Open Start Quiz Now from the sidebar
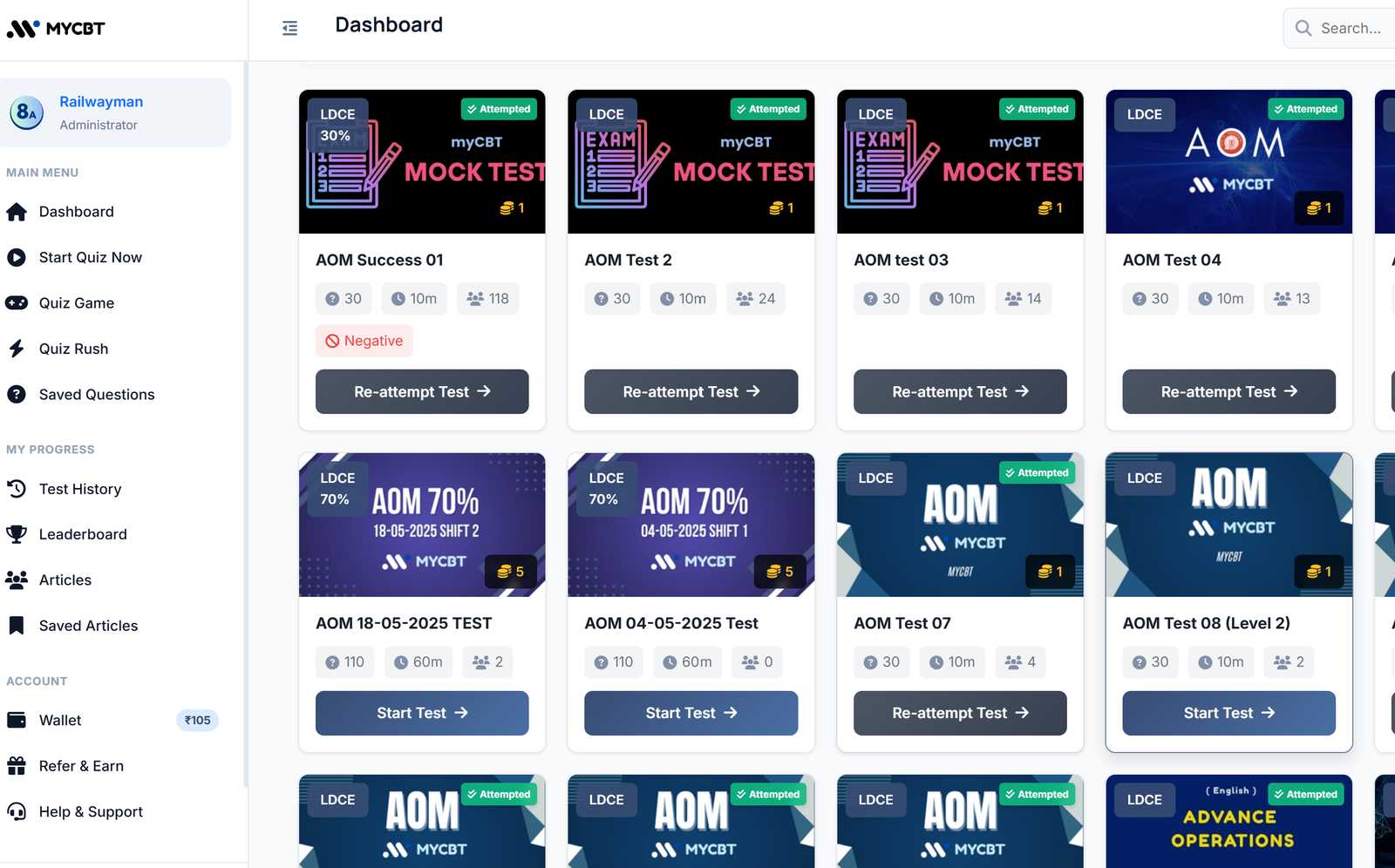 point(90,257)
